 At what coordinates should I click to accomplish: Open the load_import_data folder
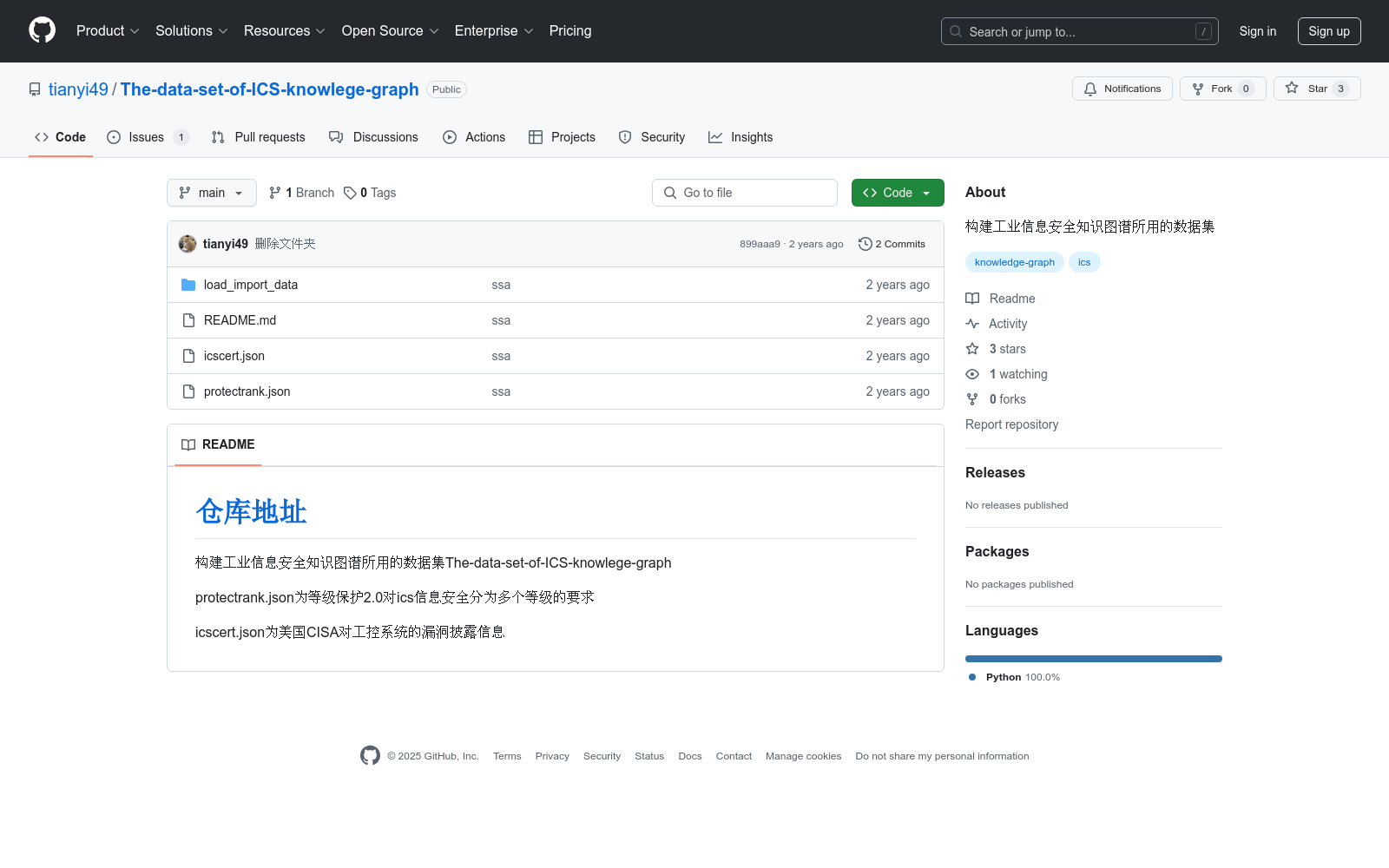point(250,285)
